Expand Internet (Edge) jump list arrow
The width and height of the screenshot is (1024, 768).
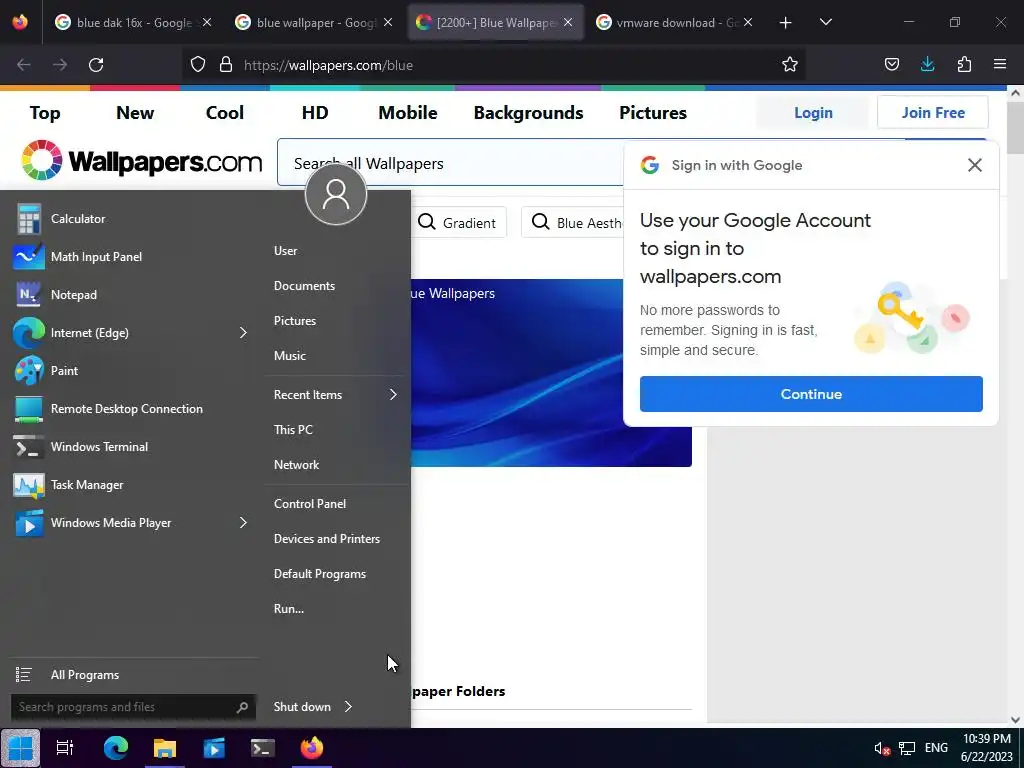(x=243, y=332)
